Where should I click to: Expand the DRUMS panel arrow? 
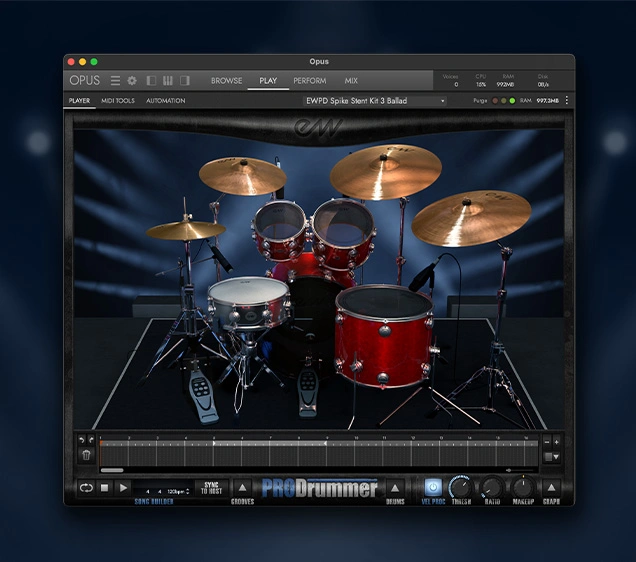point(395,488)
